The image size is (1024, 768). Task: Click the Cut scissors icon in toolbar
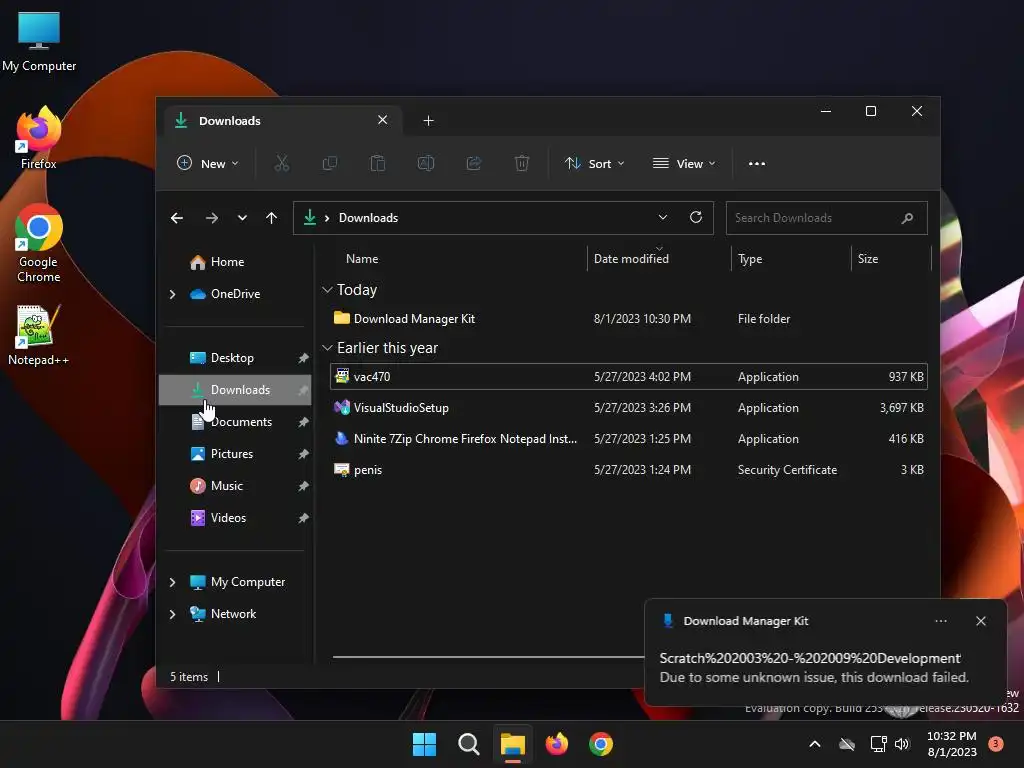tap(281, 163)
